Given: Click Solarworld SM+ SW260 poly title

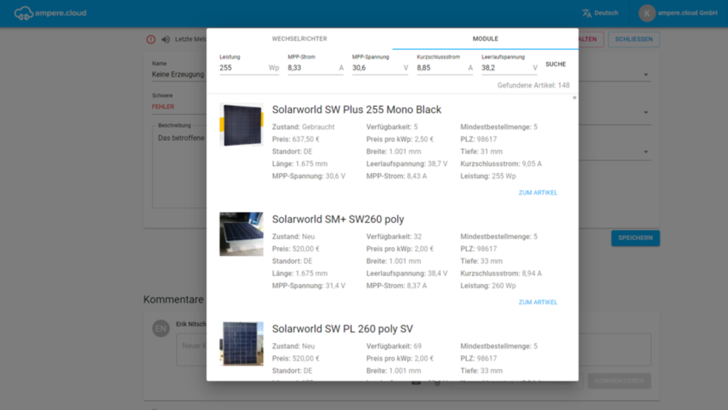Looking at the screenshot, I should (338, 219).
